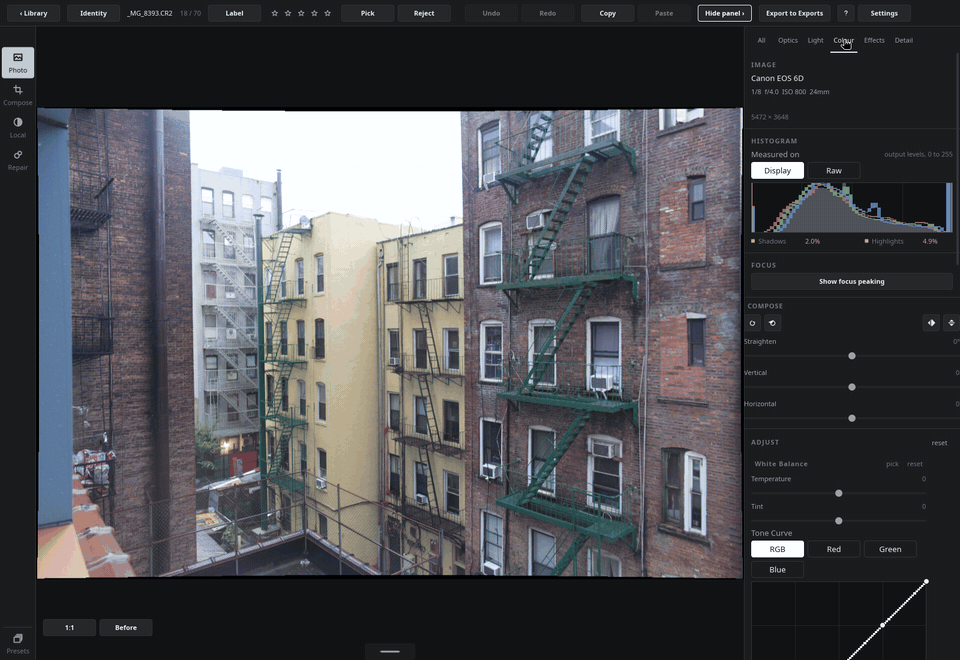Set a one-star rating
This screenshot has height=660, width=960.
click(274, 13)
